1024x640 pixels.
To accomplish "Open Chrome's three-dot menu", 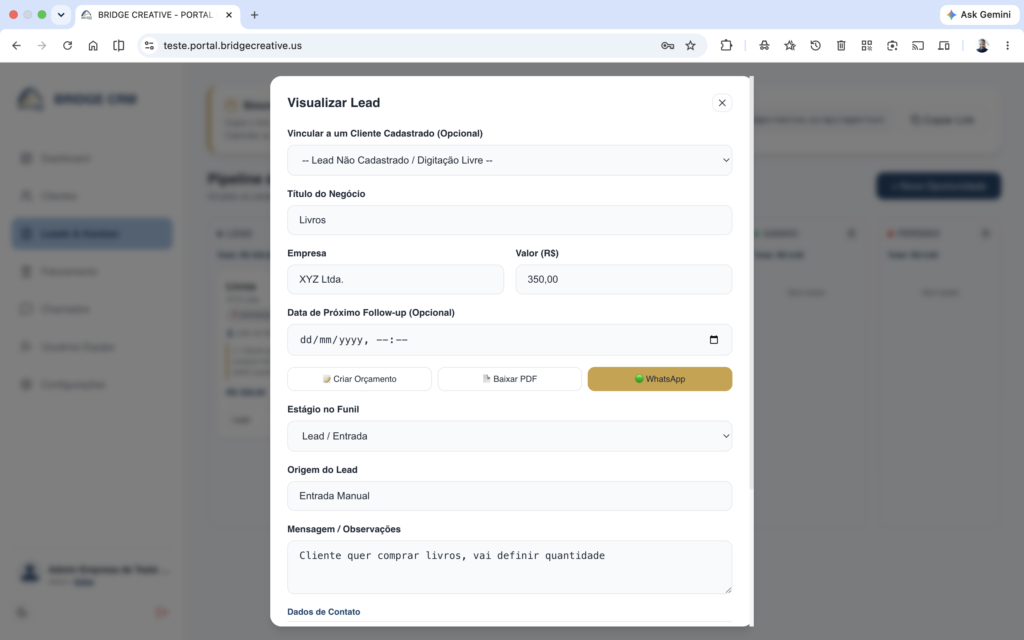I will [1007, 46].
